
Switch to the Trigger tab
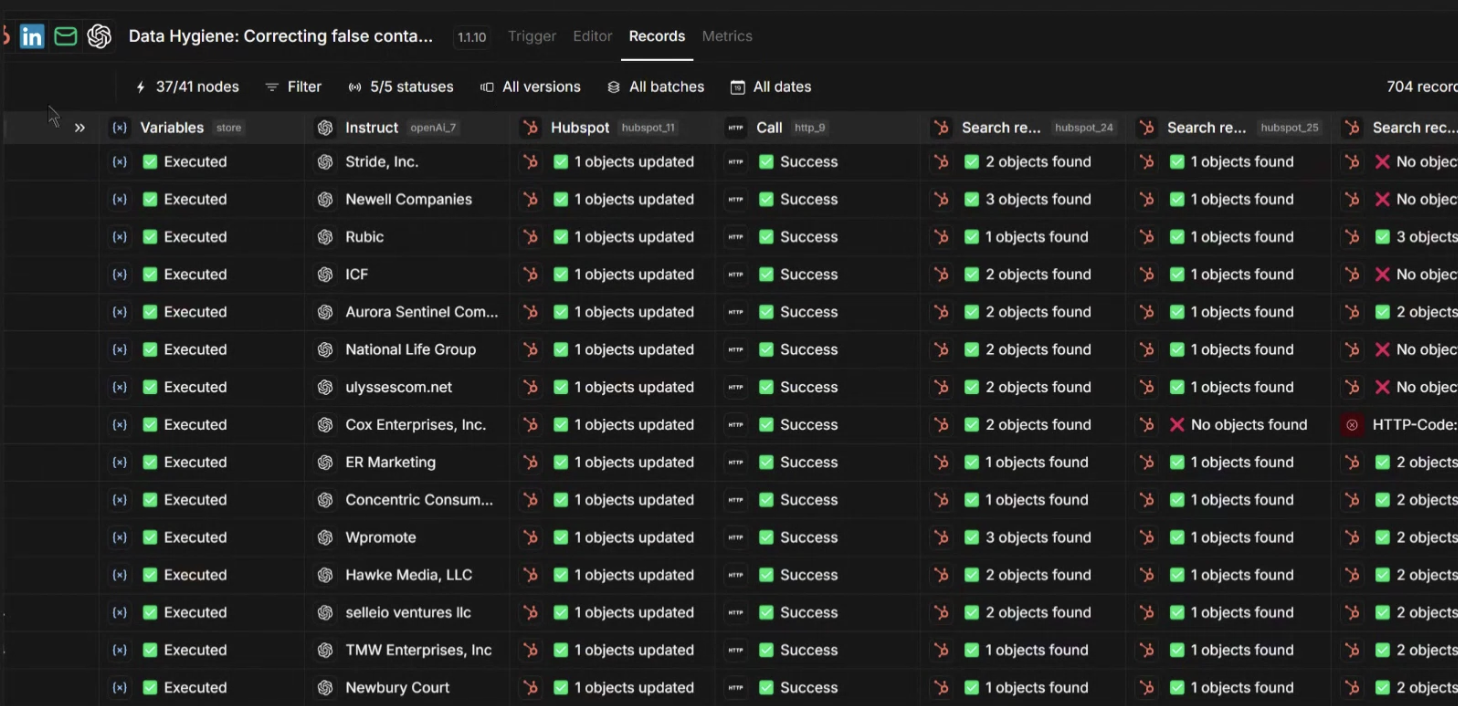click(x=532, y=36)
